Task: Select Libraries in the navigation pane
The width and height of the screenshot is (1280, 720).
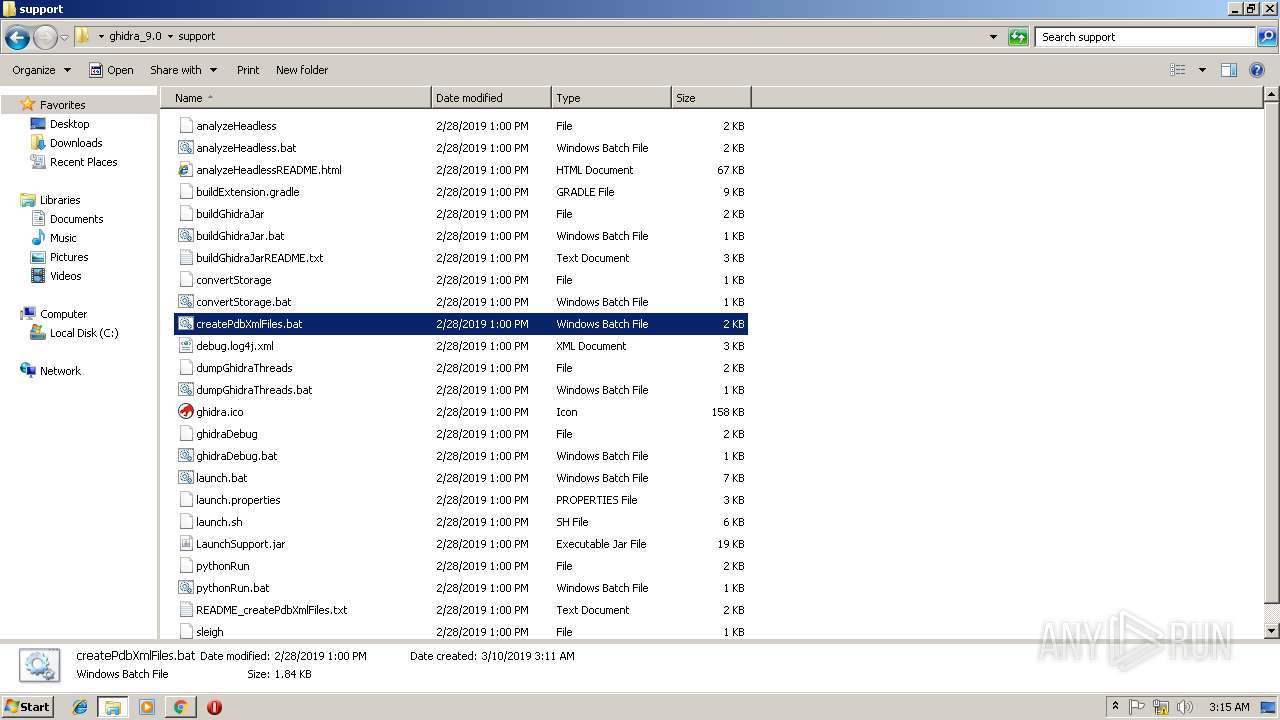Action: click(x=60, y=200)
